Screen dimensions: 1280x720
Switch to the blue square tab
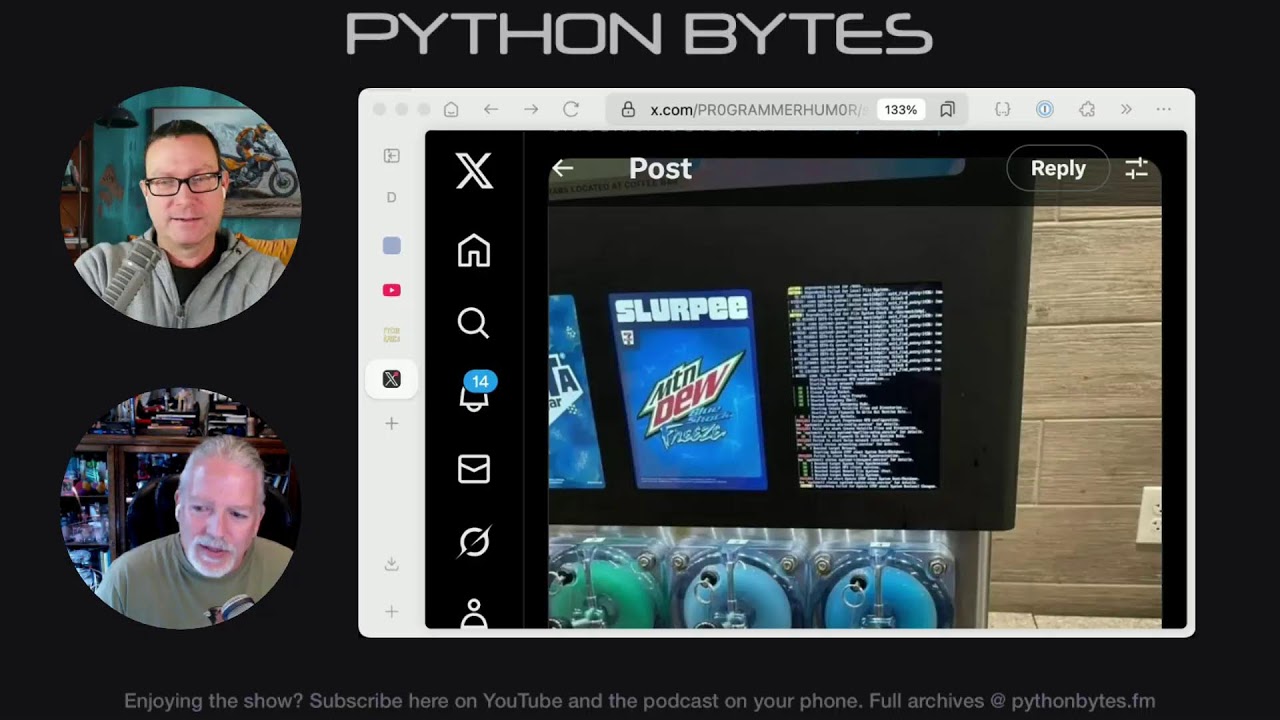pos(392,245)
